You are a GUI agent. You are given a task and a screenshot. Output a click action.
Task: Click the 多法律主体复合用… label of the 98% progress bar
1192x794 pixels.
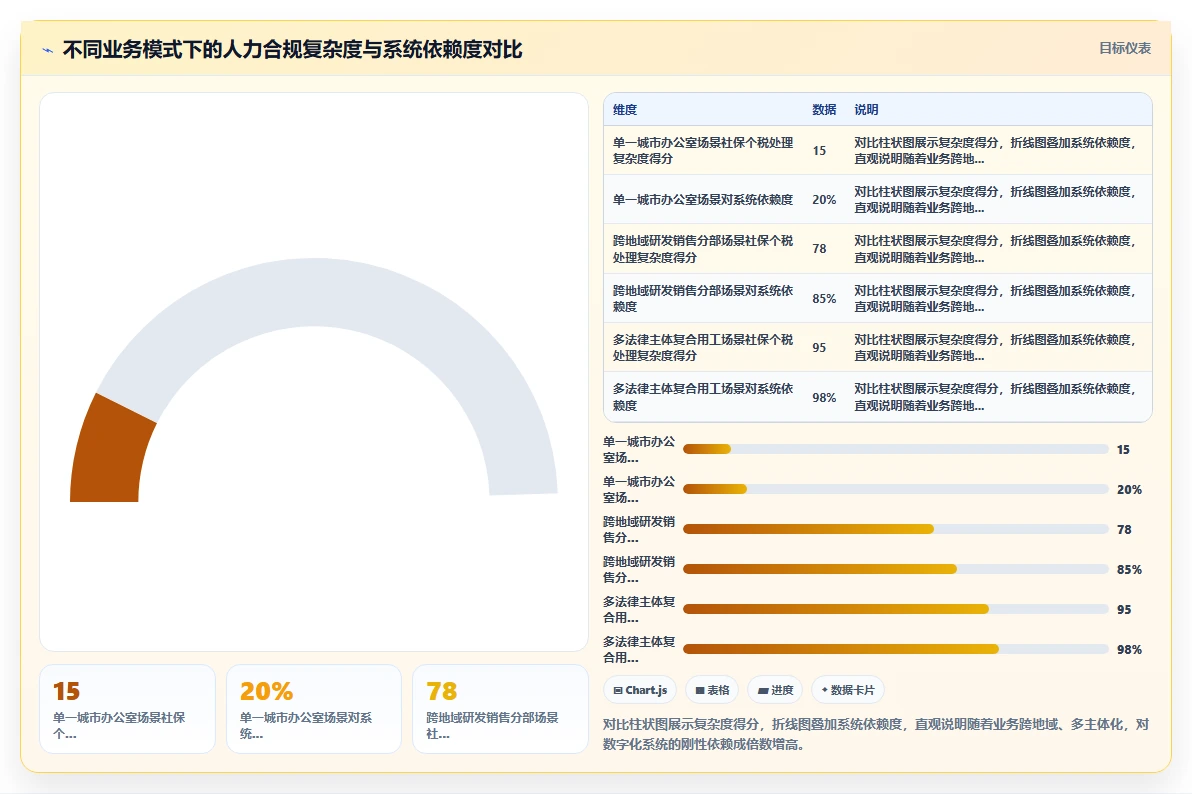[x=639, y=649]
